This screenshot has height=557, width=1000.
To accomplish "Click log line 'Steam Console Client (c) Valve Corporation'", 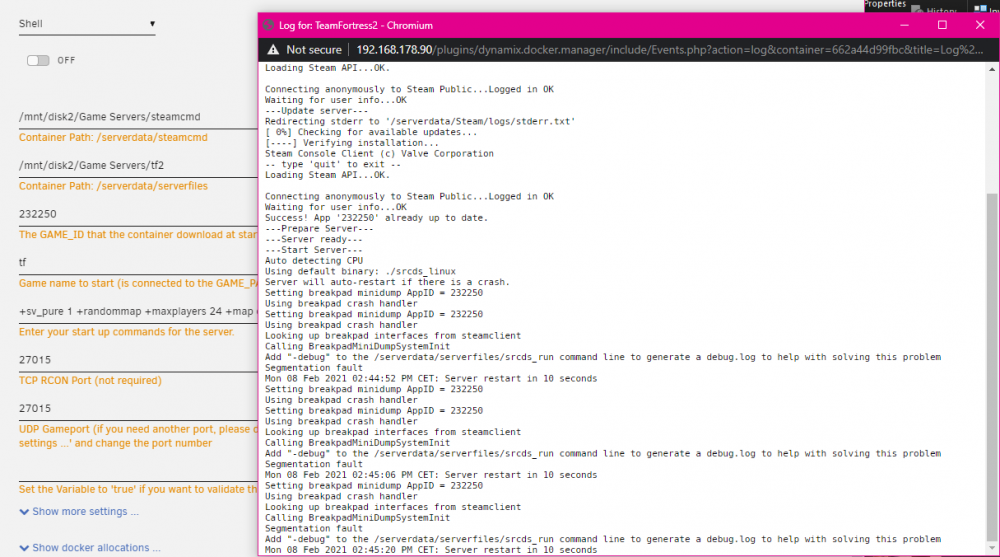I will tap(379, 154).
